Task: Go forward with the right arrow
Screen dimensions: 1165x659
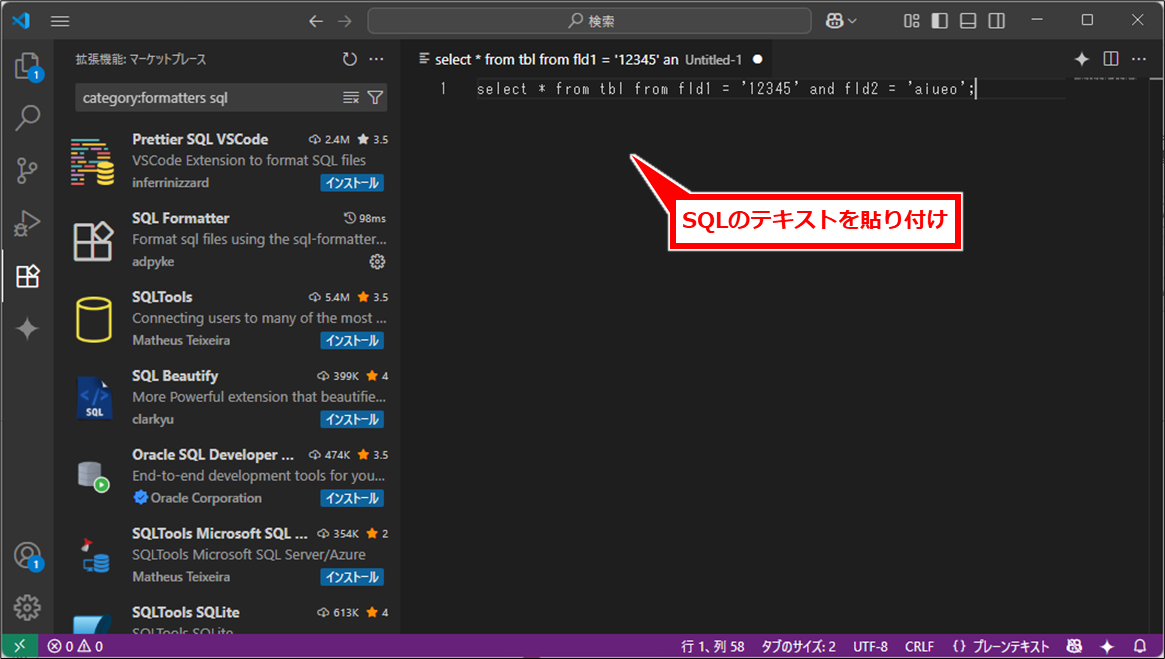Action: tap(345, 22)
